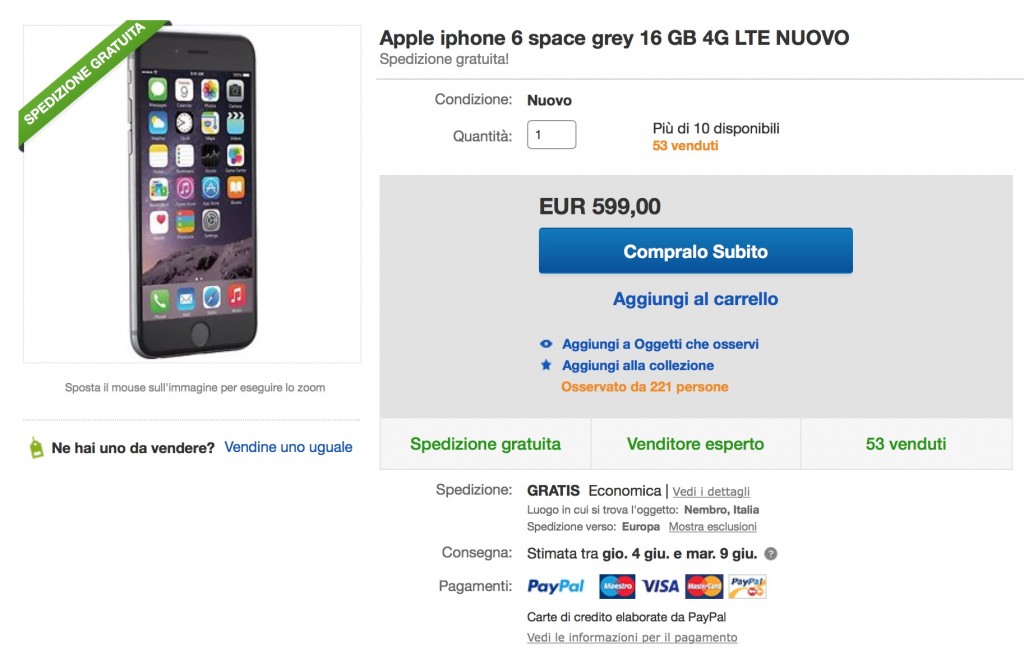
Task: Click the Maestro card icon
Action: (x=617, y=586)
